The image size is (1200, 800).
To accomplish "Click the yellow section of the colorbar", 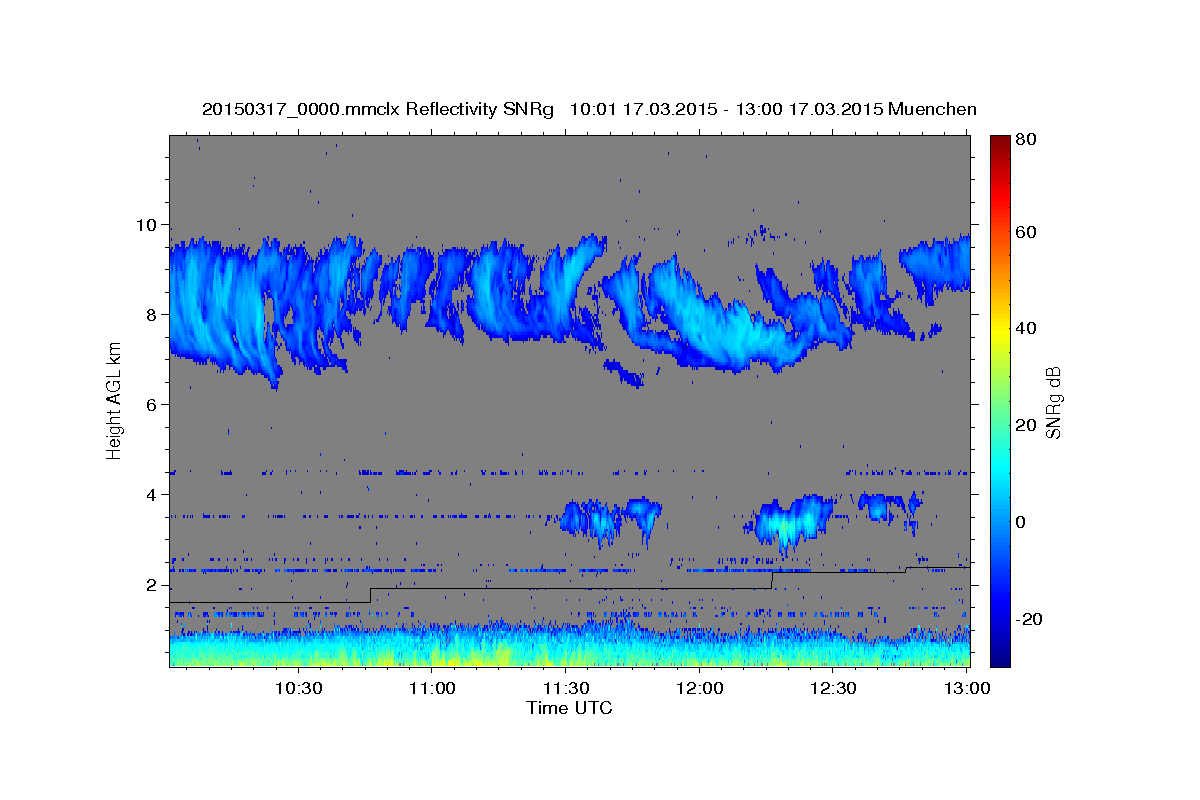I will (x=1000, y=330).
